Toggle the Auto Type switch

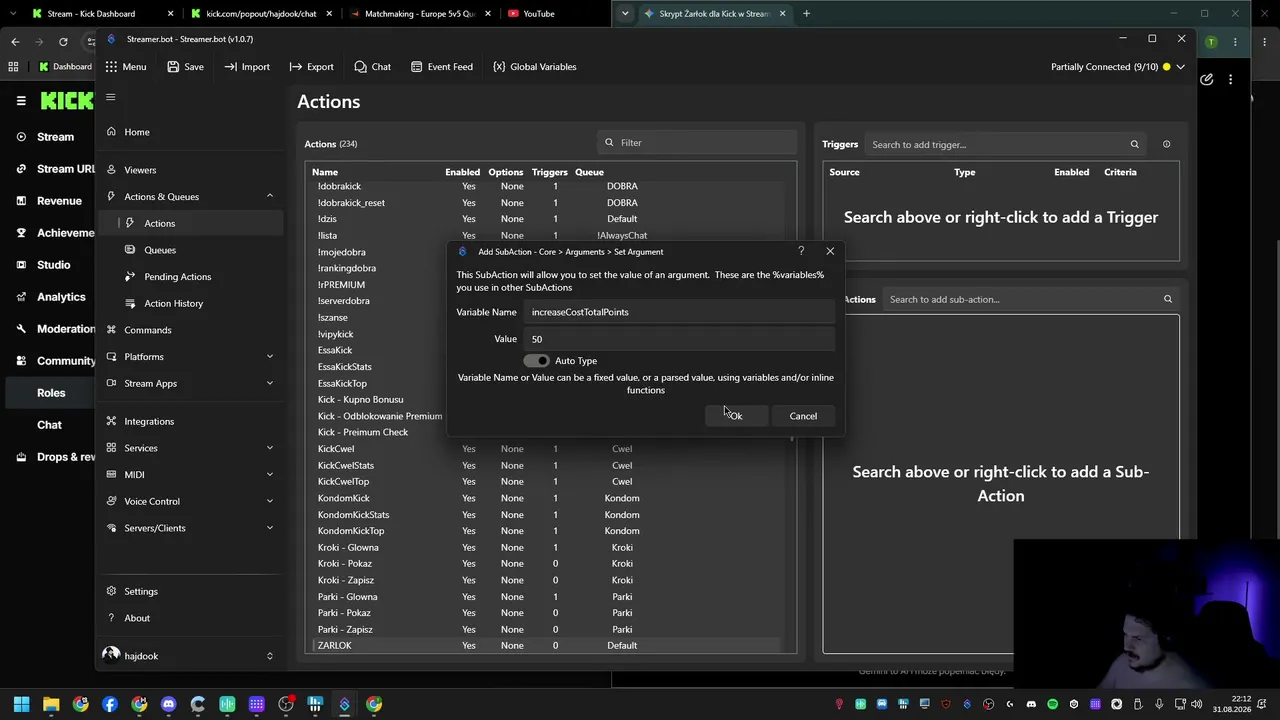click(537, 361)
